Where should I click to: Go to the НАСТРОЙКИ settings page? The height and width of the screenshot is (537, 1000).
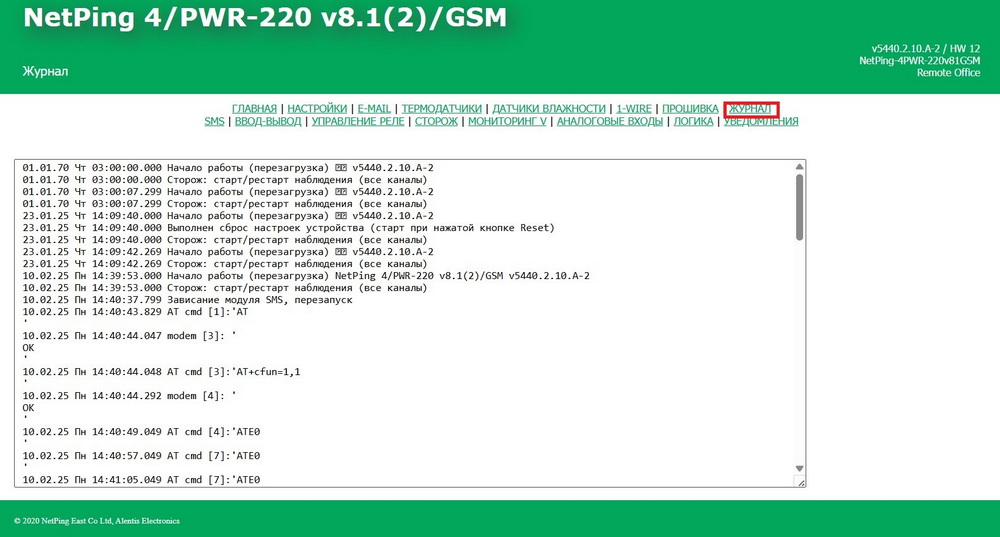(x=317, y=108)
